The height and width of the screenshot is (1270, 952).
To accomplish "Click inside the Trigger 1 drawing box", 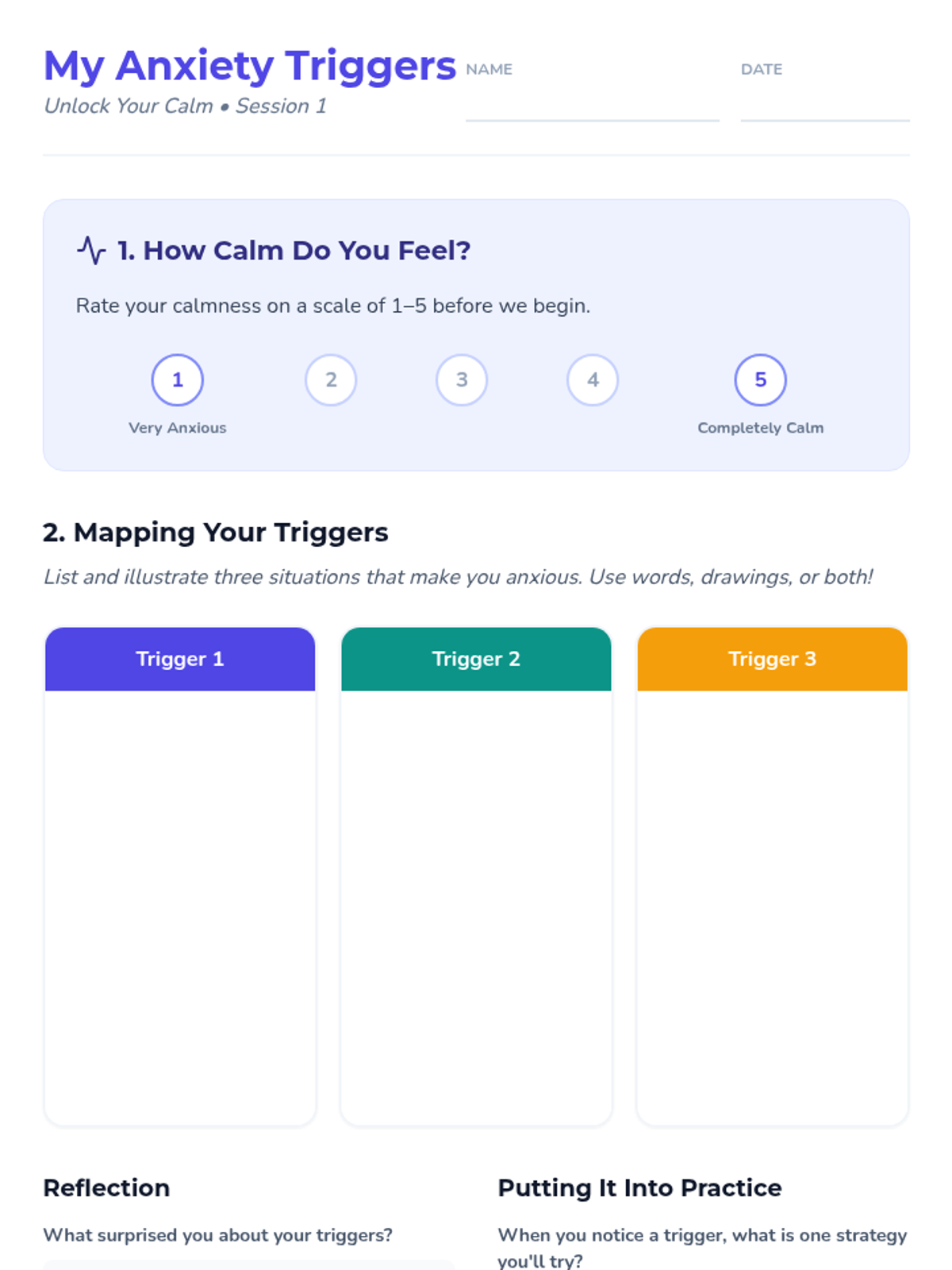I will point(180,905).
